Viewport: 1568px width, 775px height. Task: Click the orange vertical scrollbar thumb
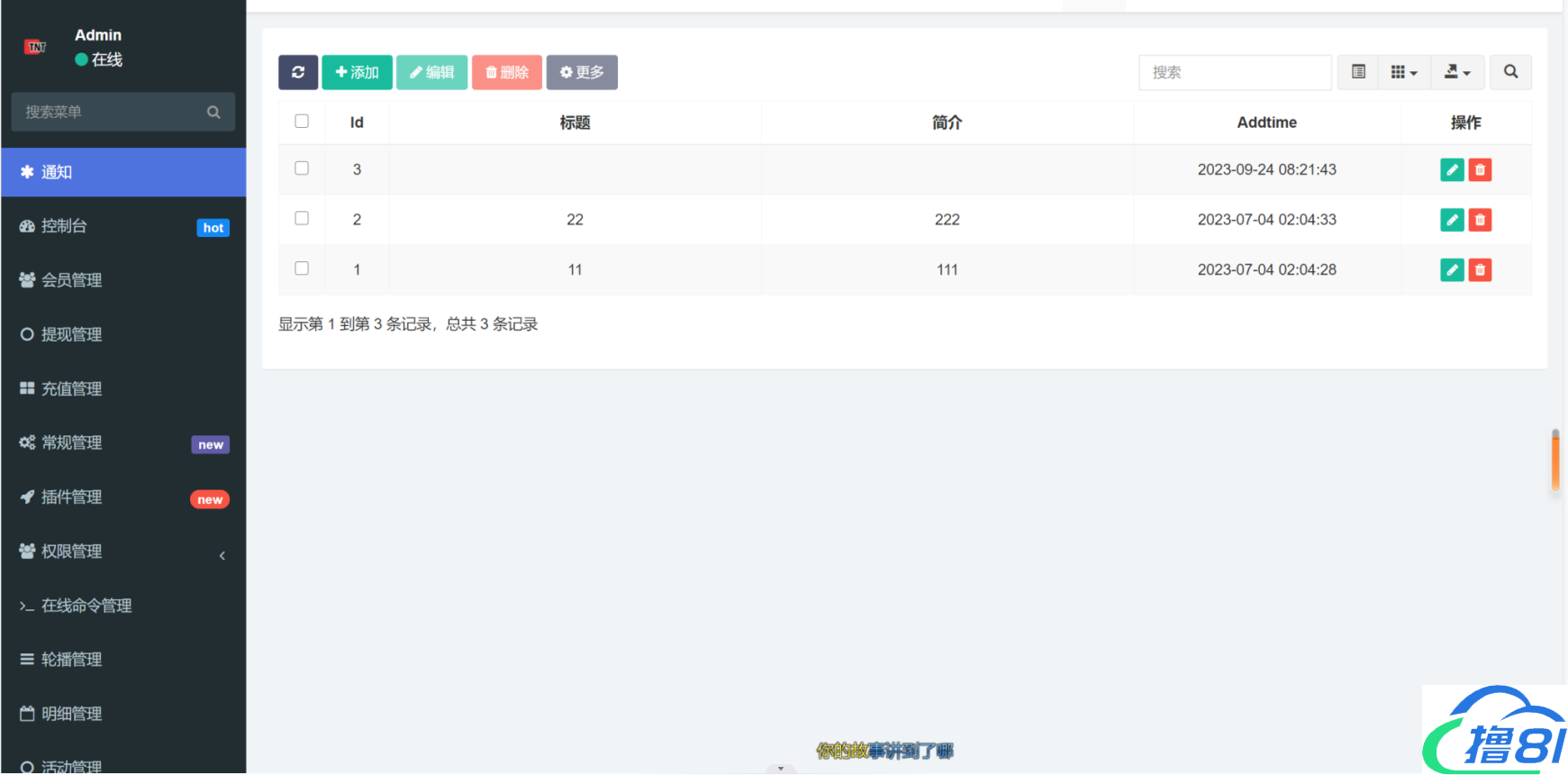(x=1555, y=461)
